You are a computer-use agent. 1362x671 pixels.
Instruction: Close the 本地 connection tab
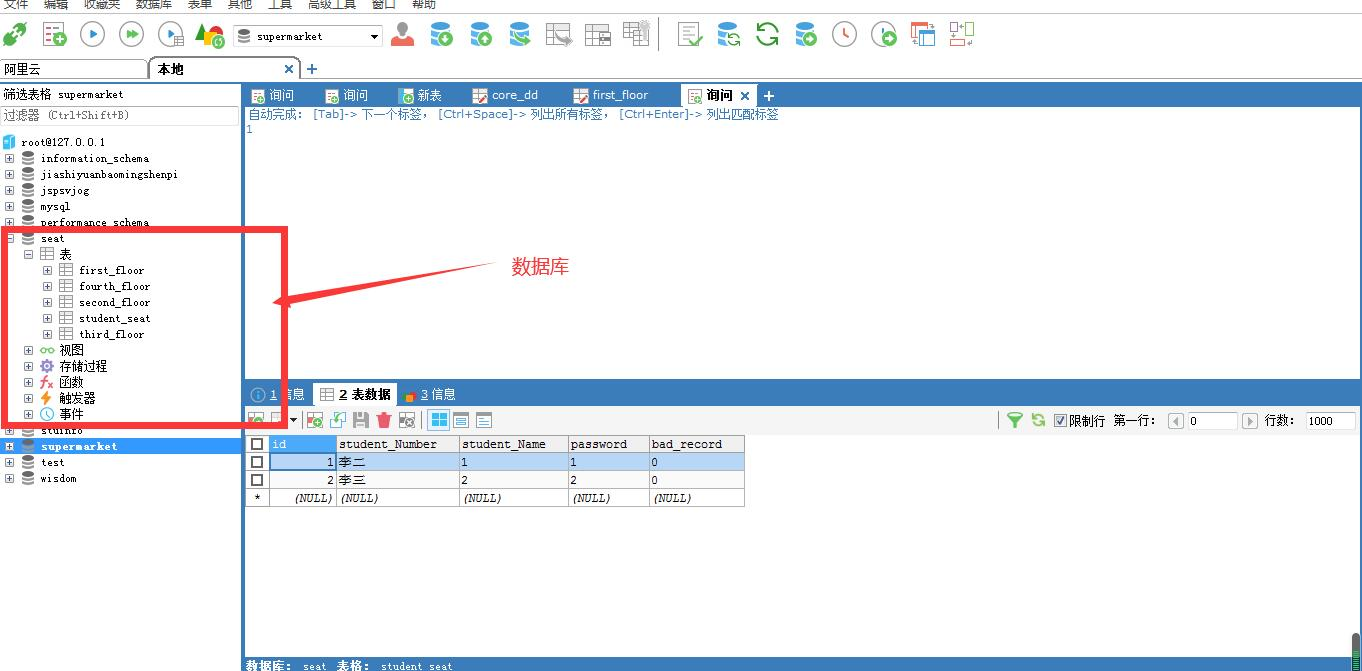[289, 69]
